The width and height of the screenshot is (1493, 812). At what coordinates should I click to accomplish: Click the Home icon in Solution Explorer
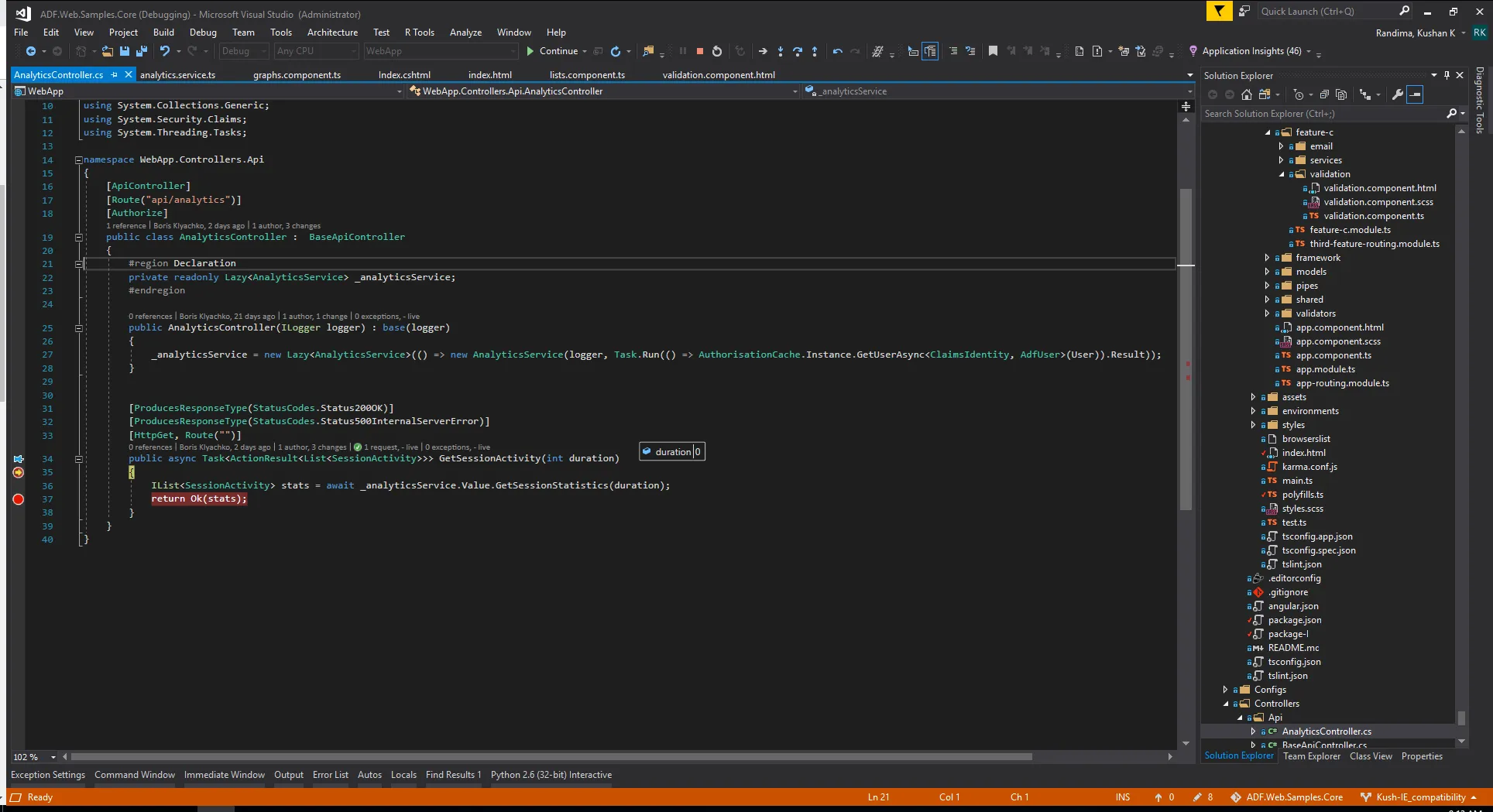click(1246, 94)
